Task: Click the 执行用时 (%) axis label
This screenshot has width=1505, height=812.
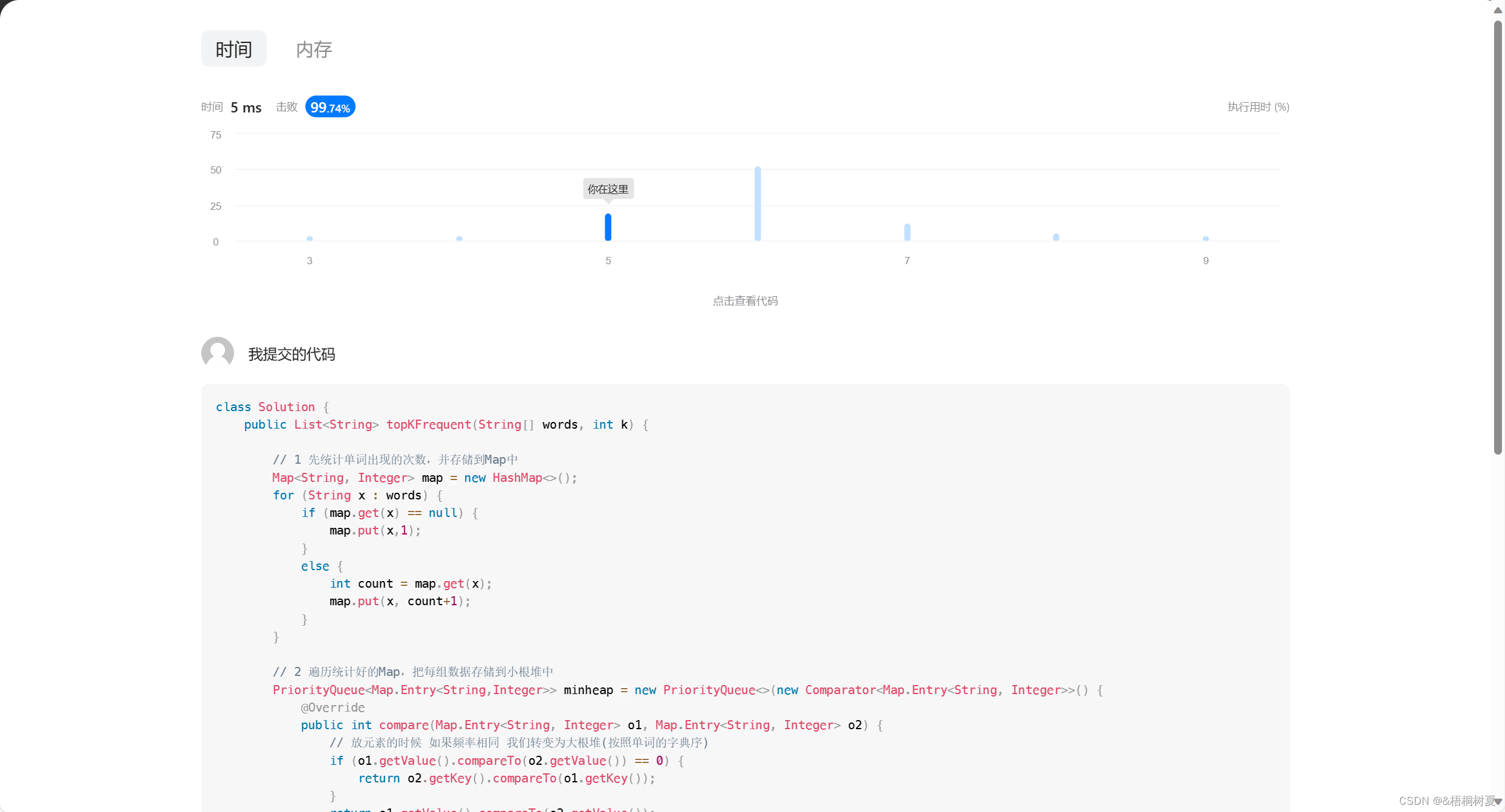Action: click(x=1258, y=107)
